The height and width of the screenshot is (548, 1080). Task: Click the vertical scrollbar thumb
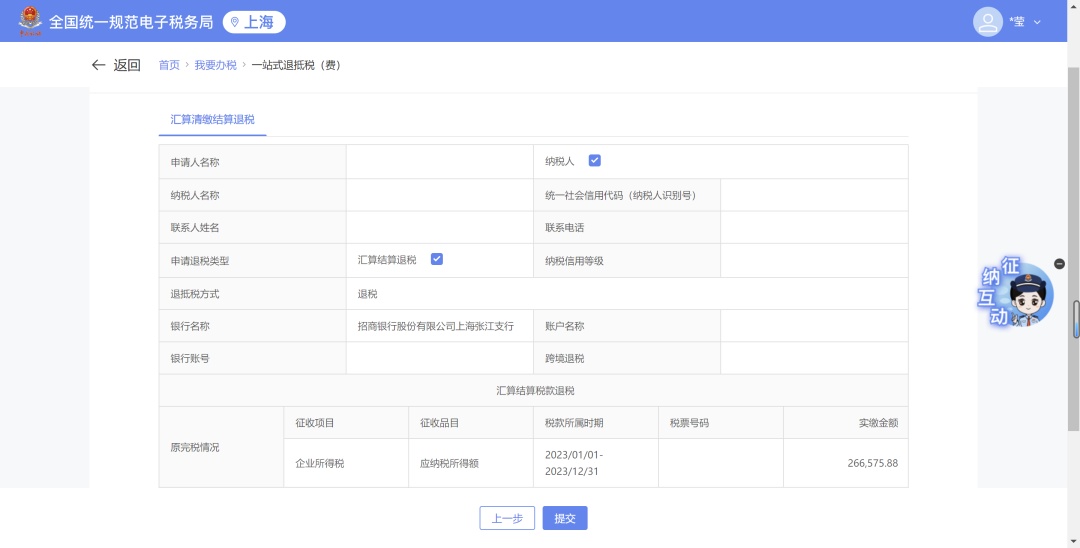[1076, 319]
